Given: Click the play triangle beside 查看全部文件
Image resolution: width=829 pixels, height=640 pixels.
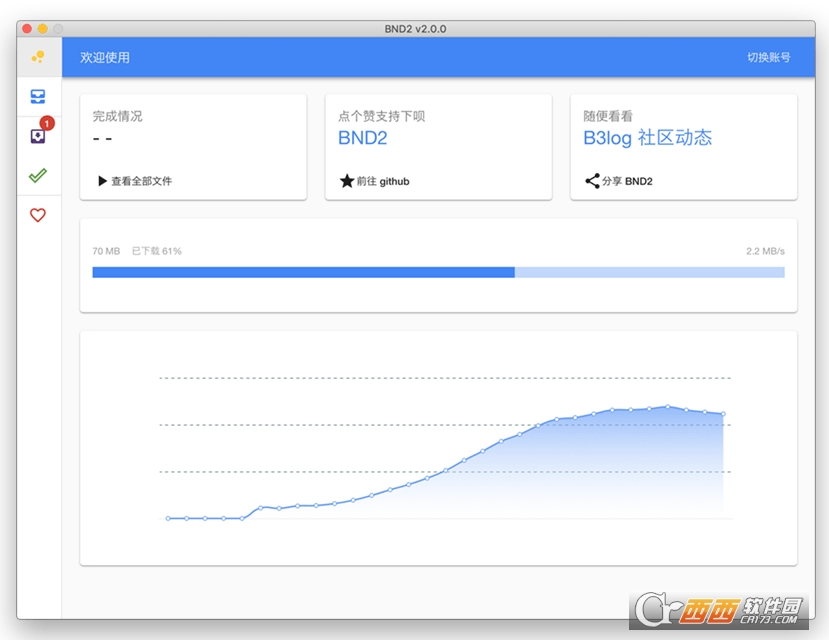Looking at the screenshot, I should pos(103,181).
